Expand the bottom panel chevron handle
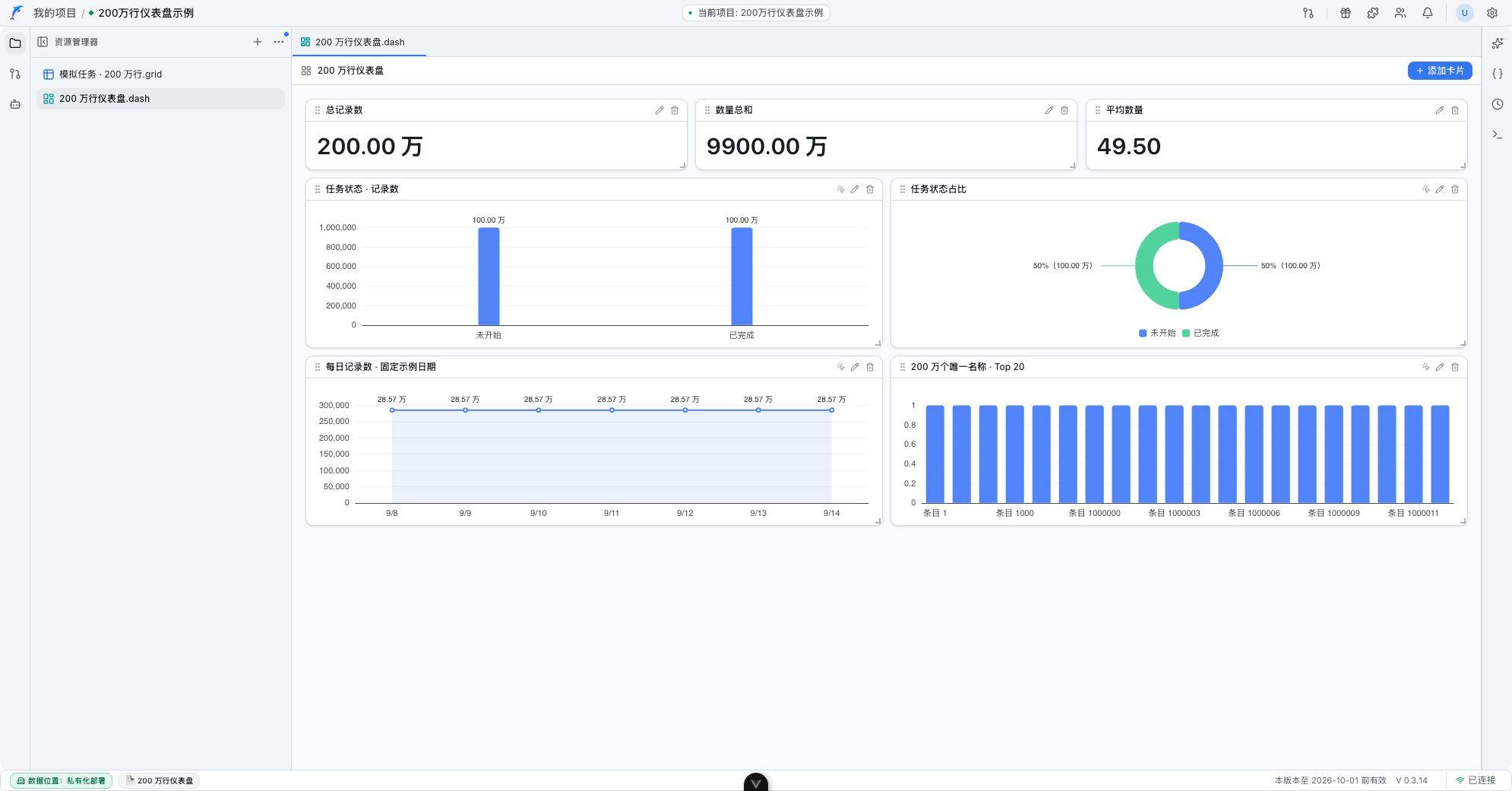Viewport: 1512px width, 791px height. [x=755, y=783]
